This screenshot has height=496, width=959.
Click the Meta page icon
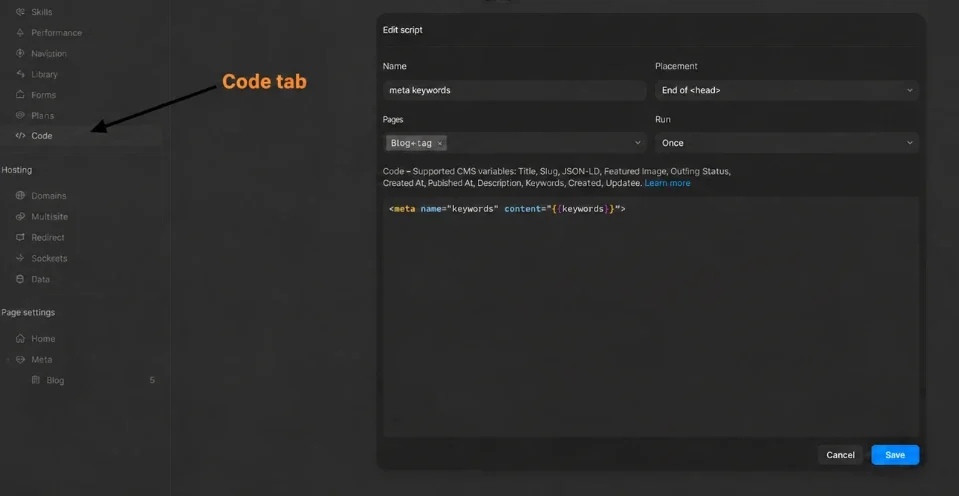(x=20, y=359)
